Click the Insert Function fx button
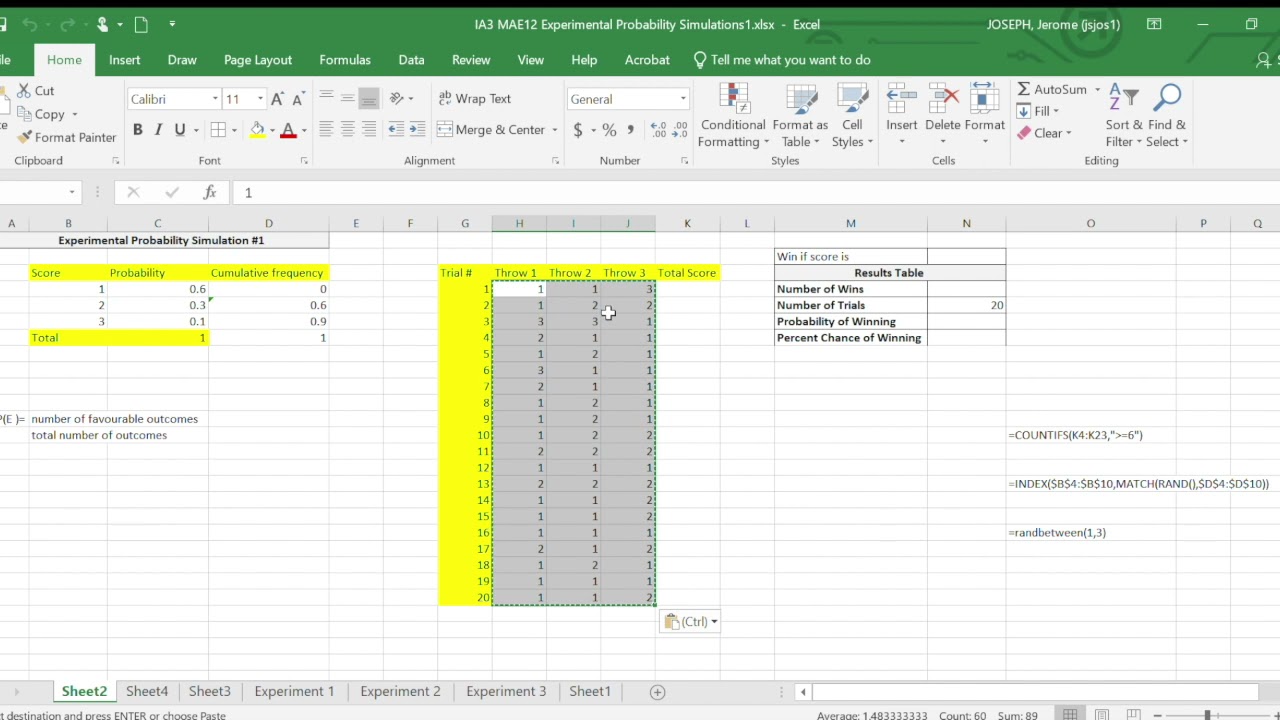The width and height of the screenshot is (1280, 720). [x=210, y=192]
